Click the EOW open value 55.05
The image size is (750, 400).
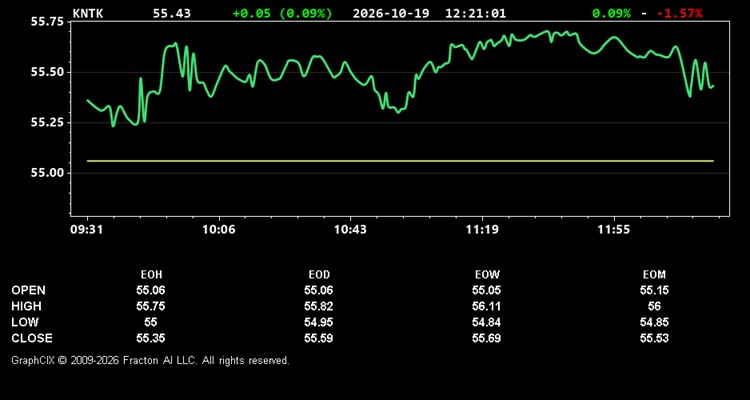[x=486, y=290]
